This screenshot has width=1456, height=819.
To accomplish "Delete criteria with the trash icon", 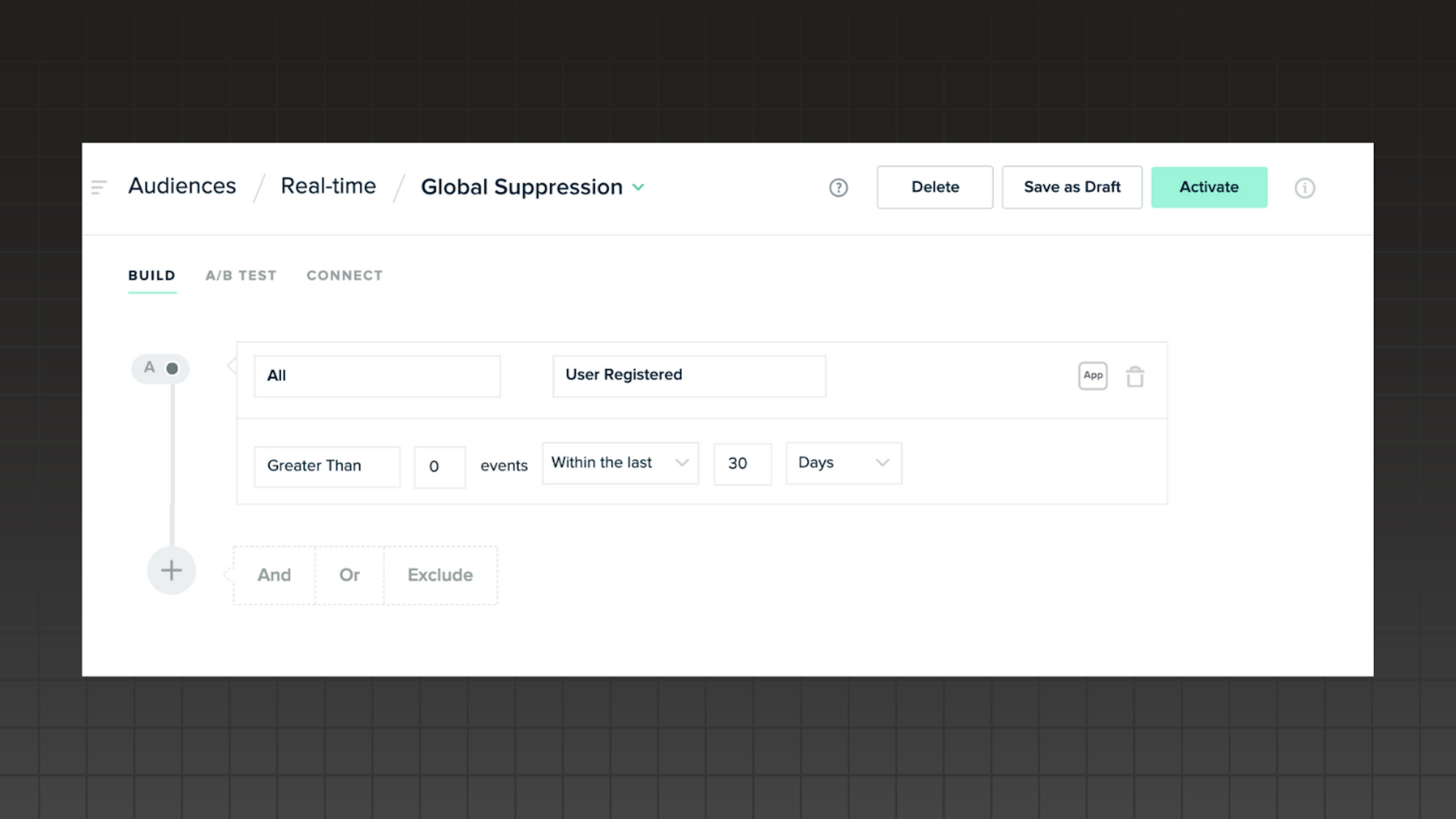I will pyautogui.click(x=1134, y=377).
